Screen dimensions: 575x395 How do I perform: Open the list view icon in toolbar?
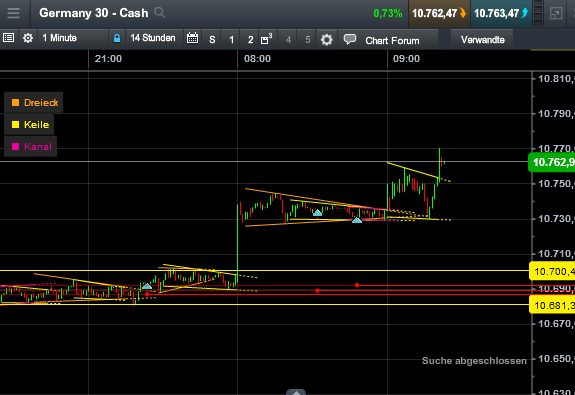(8, 38)
